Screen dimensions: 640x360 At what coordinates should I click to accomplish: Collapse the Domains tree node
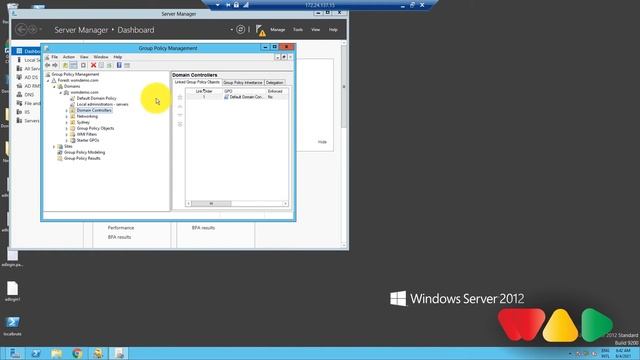click(54, 87)
